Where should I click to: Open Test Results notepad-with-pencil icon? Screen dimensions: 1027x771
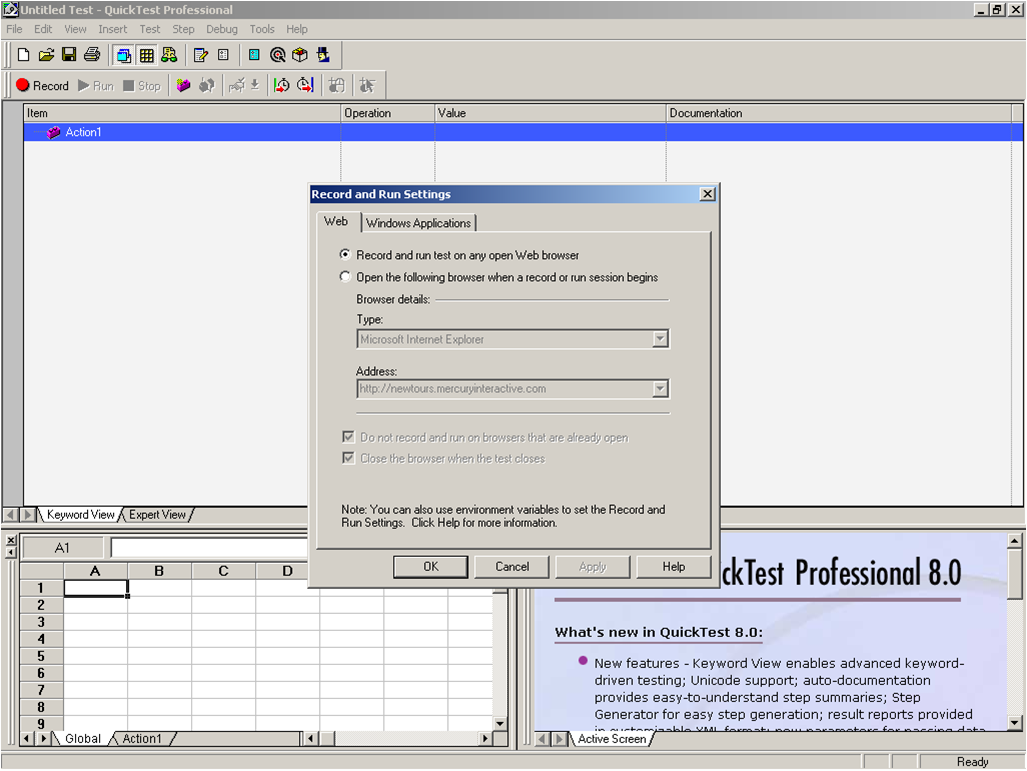[x=200, y=55]
